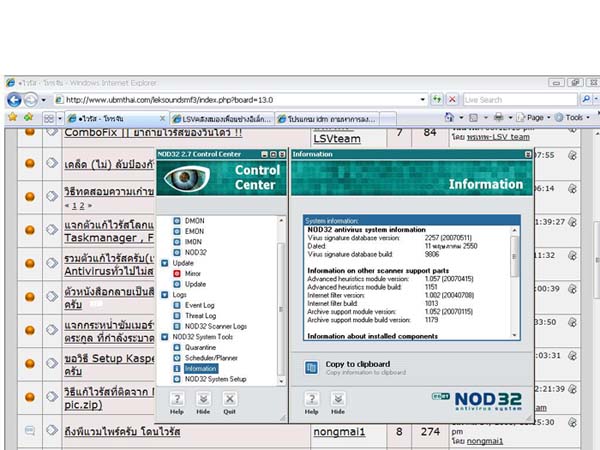
Task: Switch to the LSV browser tab
Action: tap(222, 119)
